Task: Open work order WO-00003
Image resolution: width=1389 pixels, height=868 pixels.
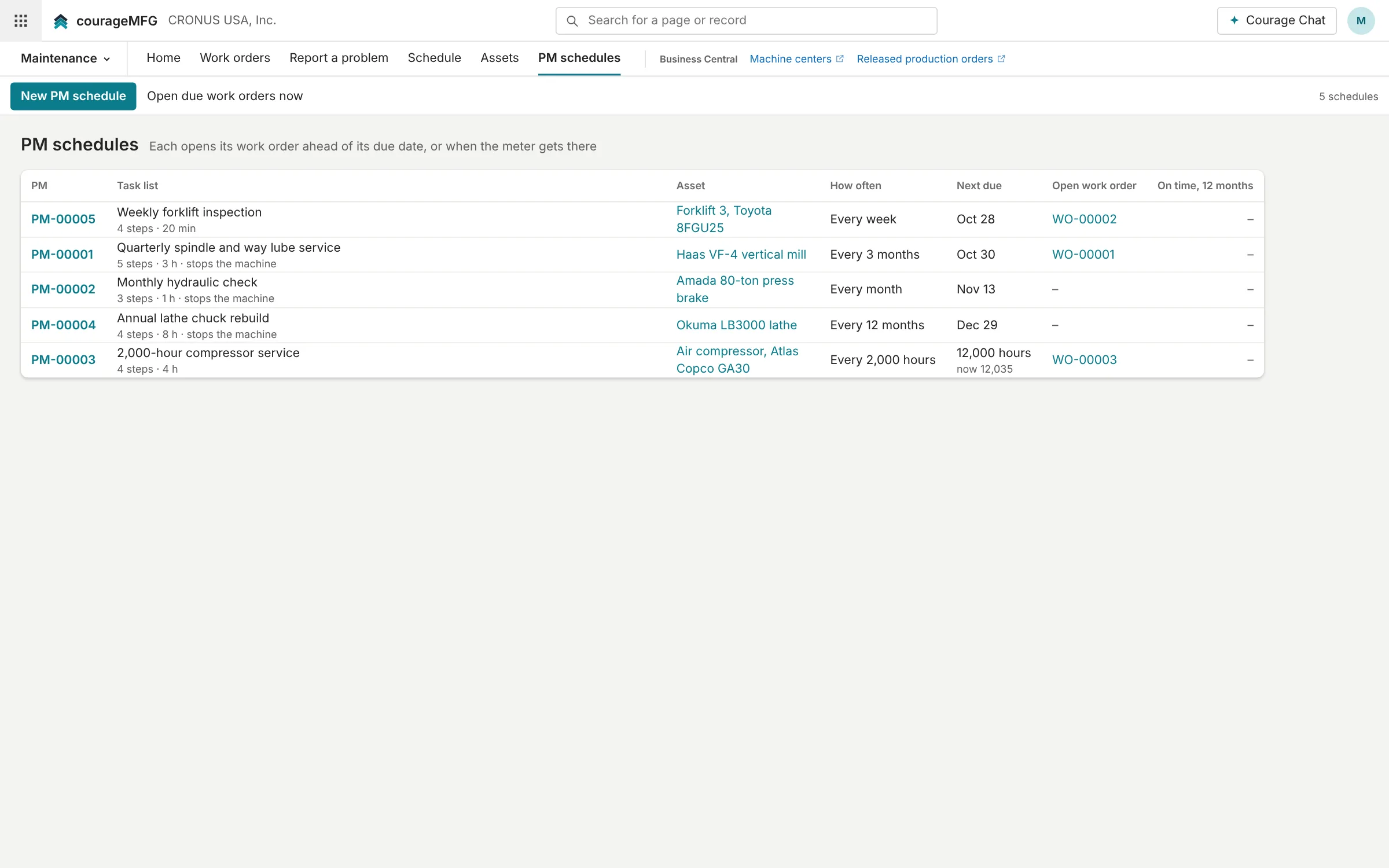Action: pos(1084,360)
